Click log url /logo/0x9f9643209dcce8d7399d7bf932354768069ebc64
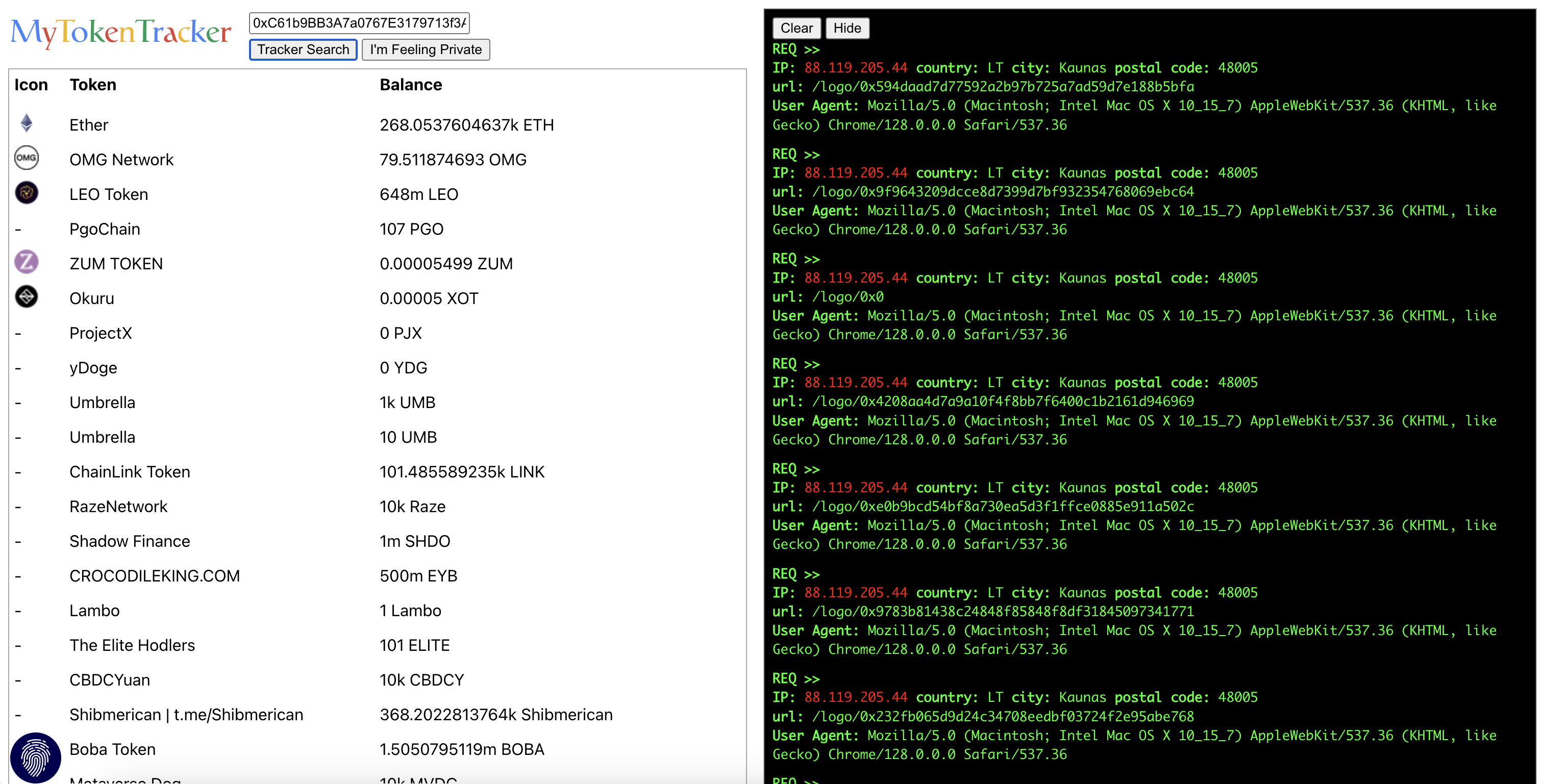The image size is (1543, 784). pyautogui.click(x=1003, y=192)
